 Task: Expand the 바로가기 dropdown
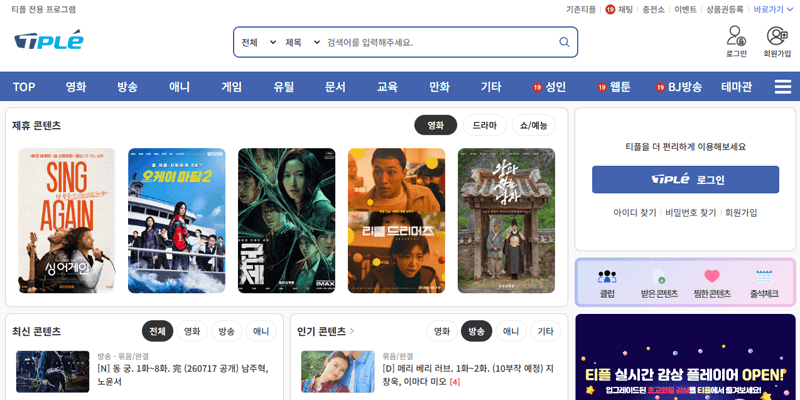pyautogui.click(x=773, y=9)
